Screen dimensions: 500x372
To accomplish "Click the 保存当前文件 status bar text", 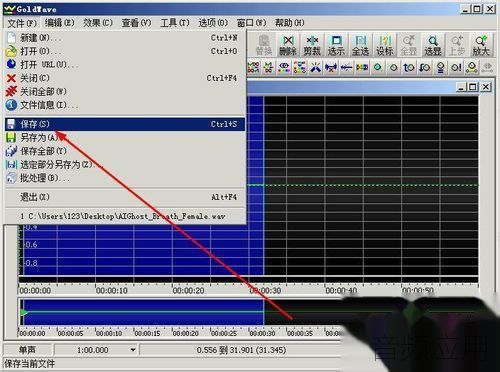I will point(29,364).
